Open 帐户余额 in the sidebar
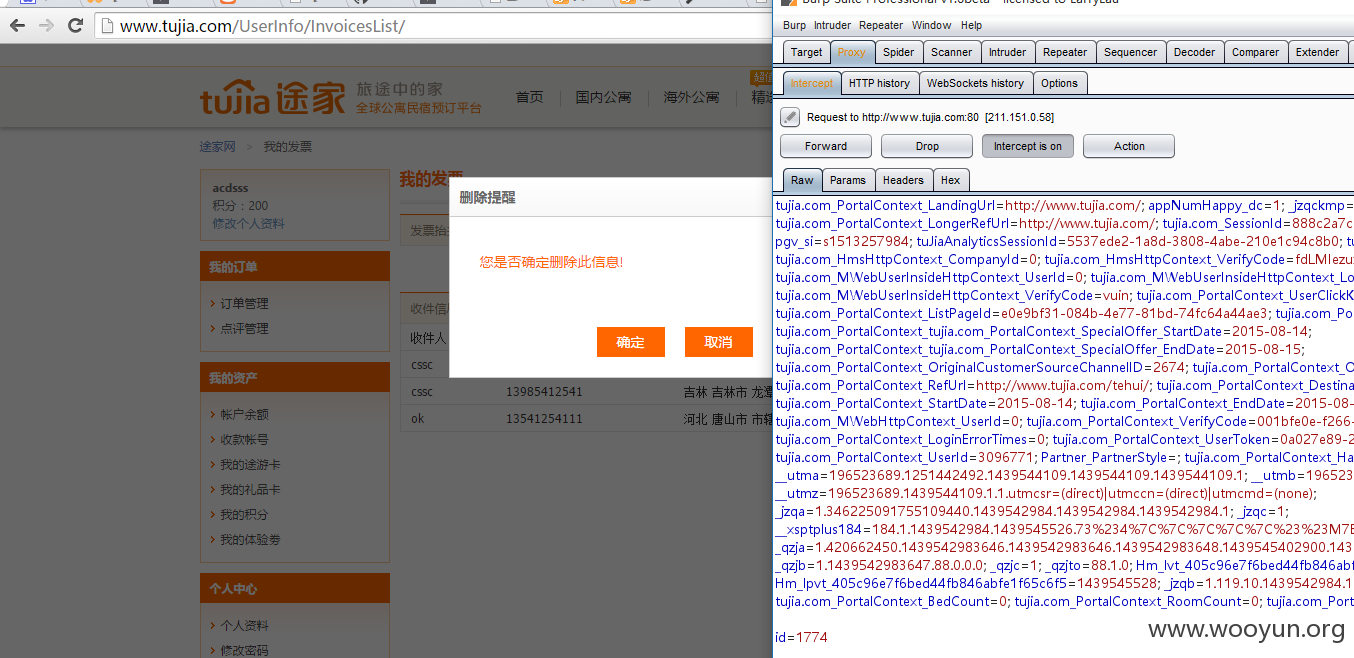Screen dimensions: 1354x658 (244, 414)
